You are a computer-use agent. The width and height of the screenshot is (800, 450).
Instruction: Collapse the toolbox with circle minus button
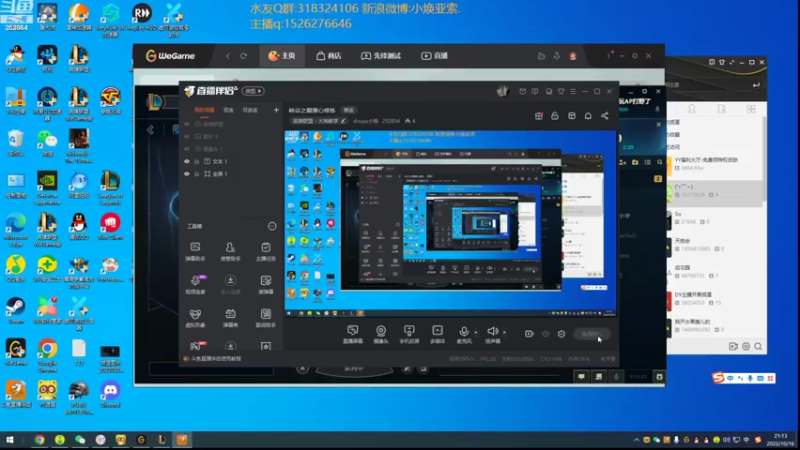point(272,226)
